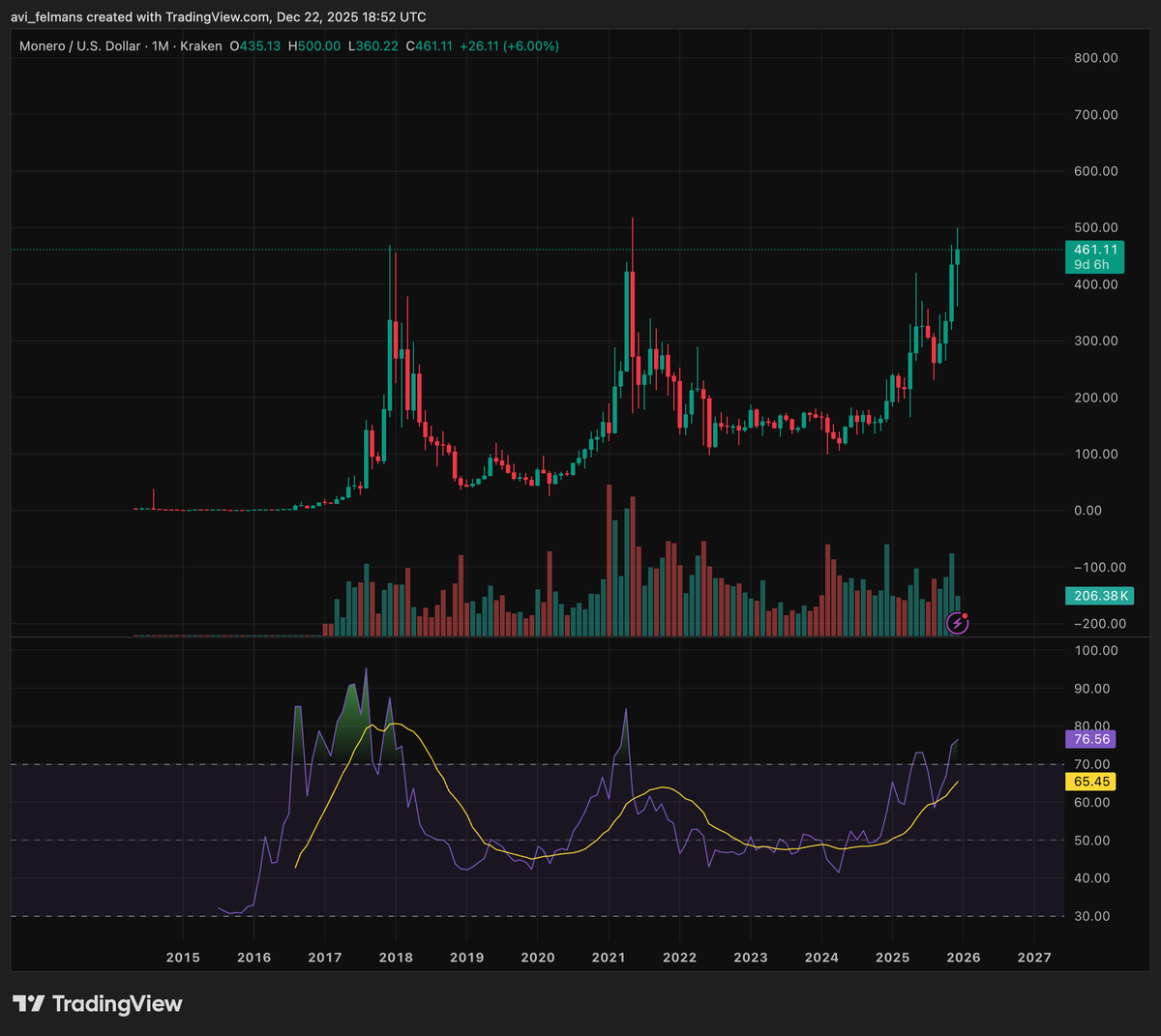Select the teal 206.38K volume label
1161x1036 pixels.
tap(1099, 596)
